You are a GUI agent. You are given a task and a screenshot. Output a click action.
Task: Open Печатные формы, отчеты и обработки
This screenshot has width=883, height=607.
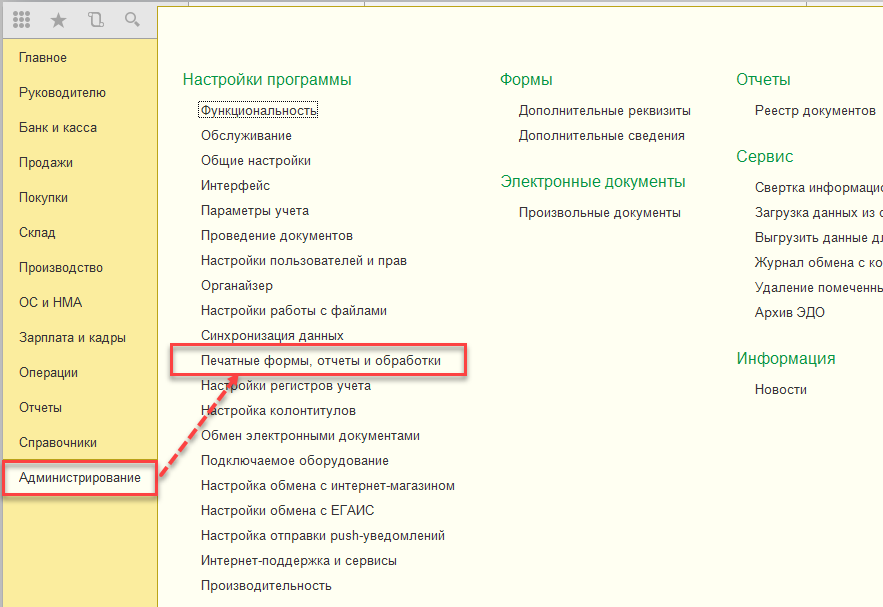coord(321,360)
